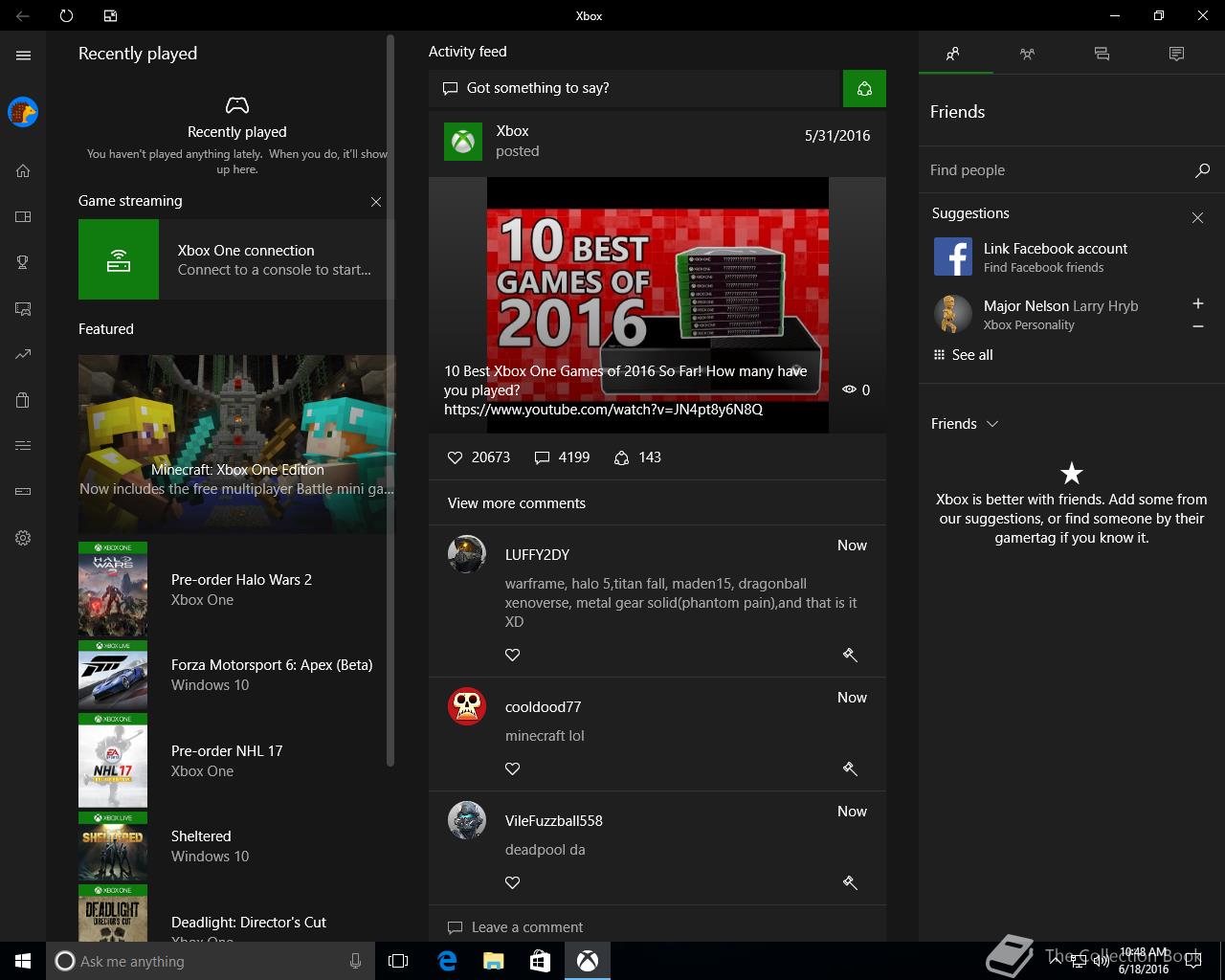Open Pre-order Halo Wars 2 item
1225x980 pixels.
[x=236, y=590]
